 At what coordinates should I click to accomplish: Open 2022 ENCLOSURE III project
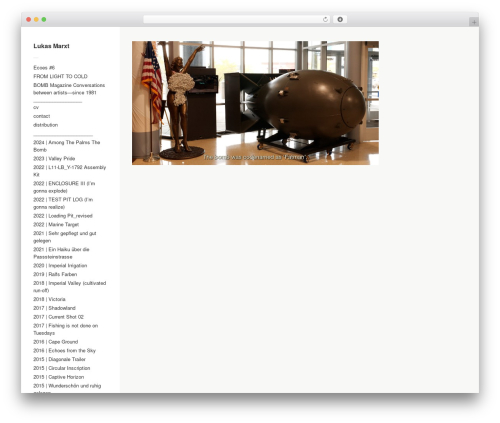[64, 187]
